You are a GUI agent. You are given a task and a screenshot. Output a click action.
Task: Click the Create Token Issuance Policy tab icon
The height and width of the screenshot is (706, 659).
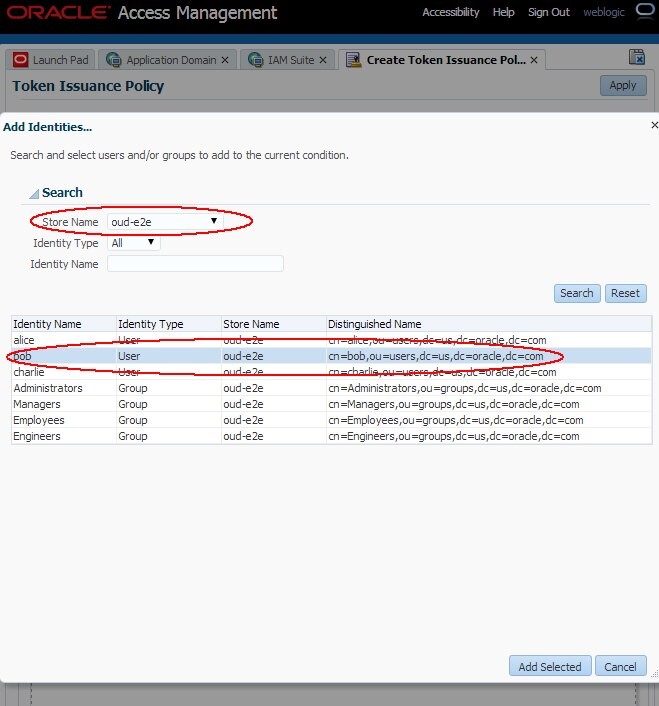click(353, 60)
